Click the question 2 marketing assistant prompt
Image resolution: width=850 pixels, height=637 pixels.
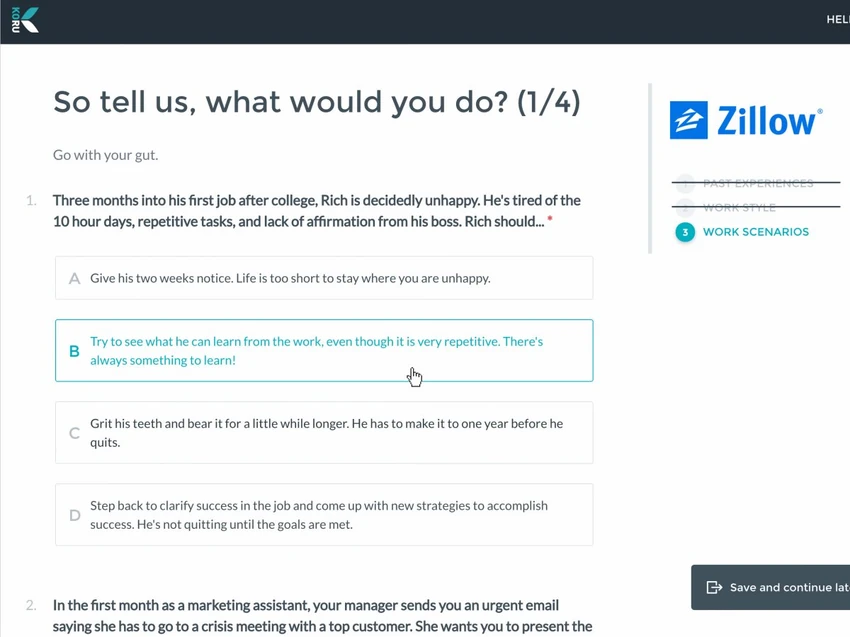coord(322,616)
